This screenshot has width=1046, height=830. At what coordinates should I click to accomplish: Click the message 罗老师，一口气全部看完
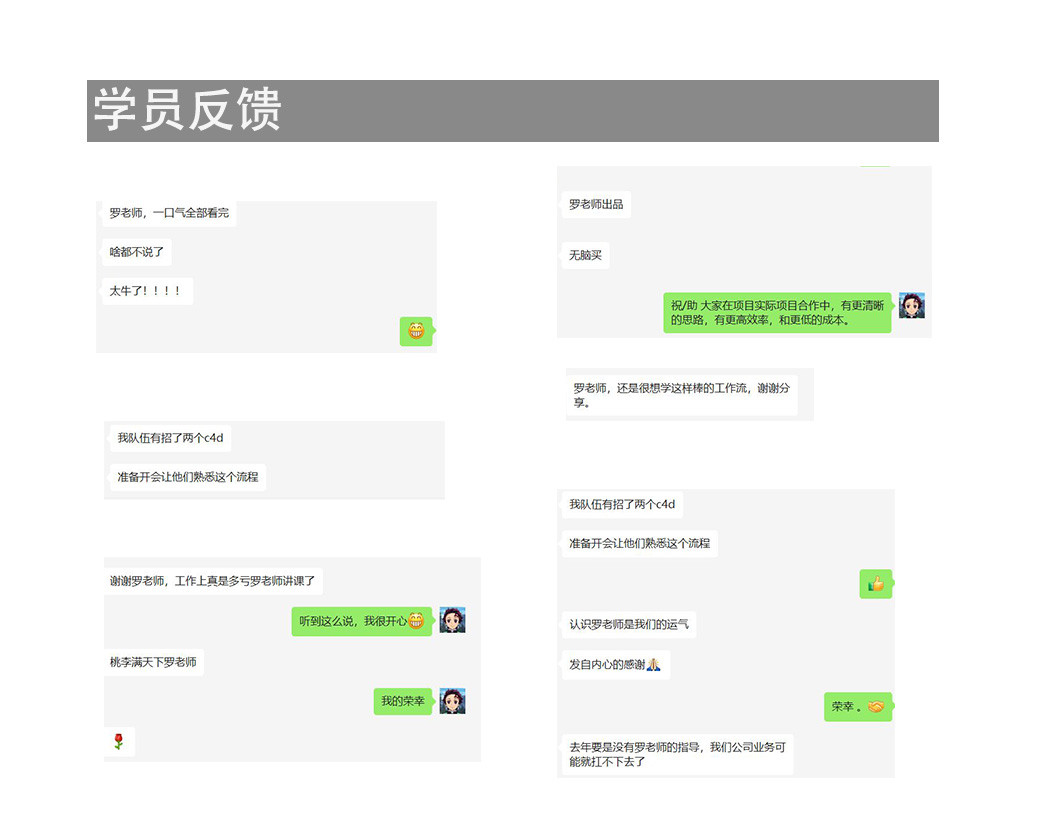coord(169,213)
